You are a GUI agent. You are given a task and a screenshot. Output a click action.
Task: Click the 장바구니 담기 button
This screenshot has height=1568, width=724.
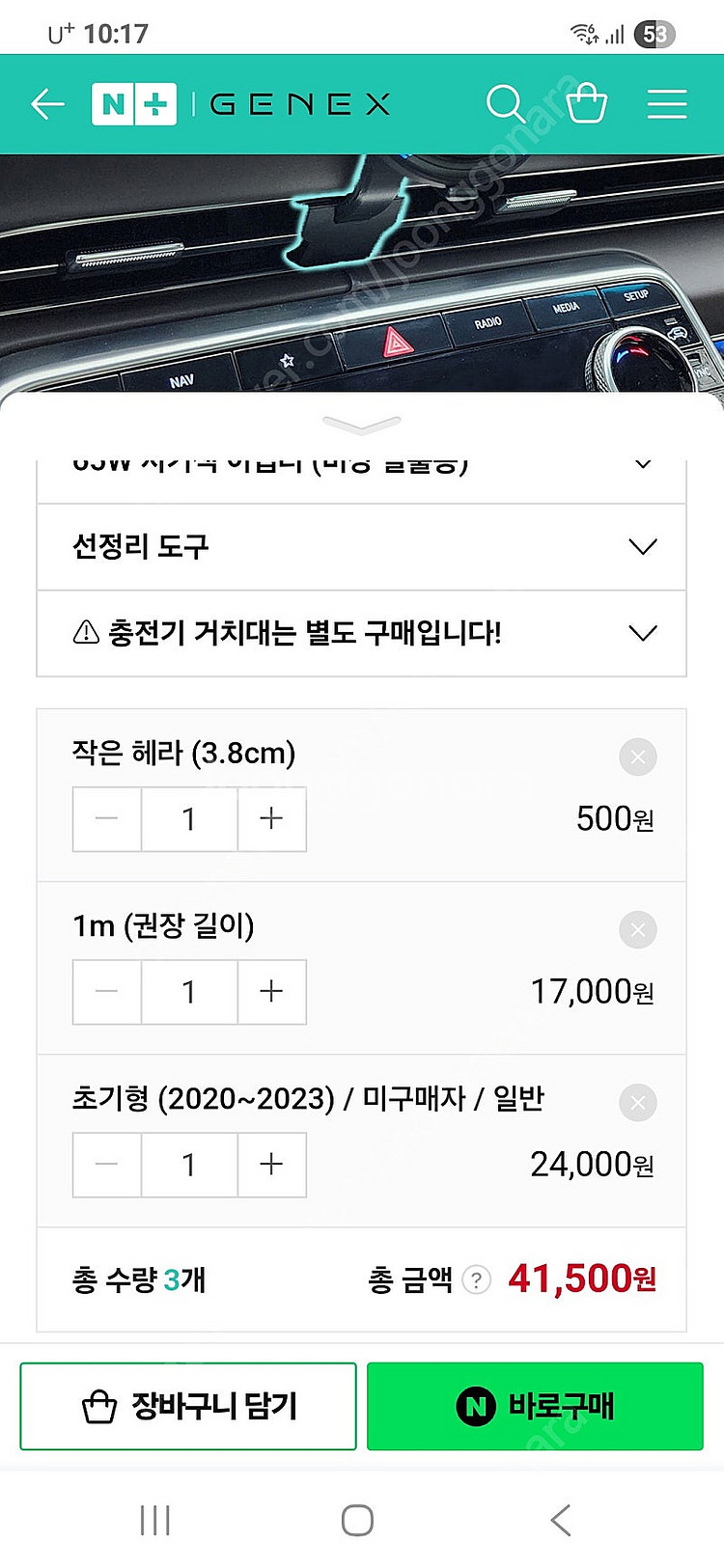(x=188, y=1406)
